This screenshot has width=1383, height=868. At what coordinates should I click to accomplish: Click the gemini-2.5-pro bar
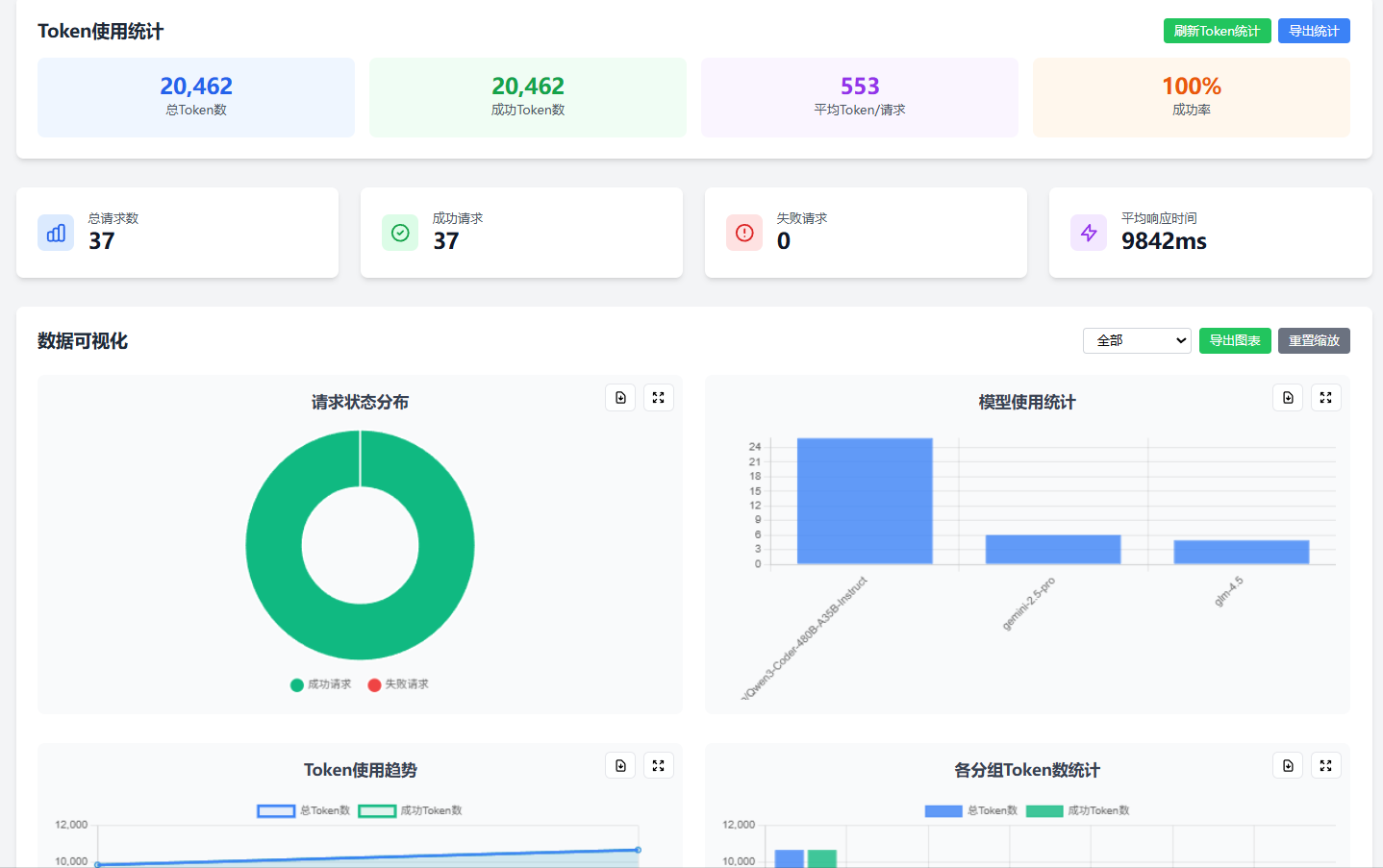[x=1053, y=549]
